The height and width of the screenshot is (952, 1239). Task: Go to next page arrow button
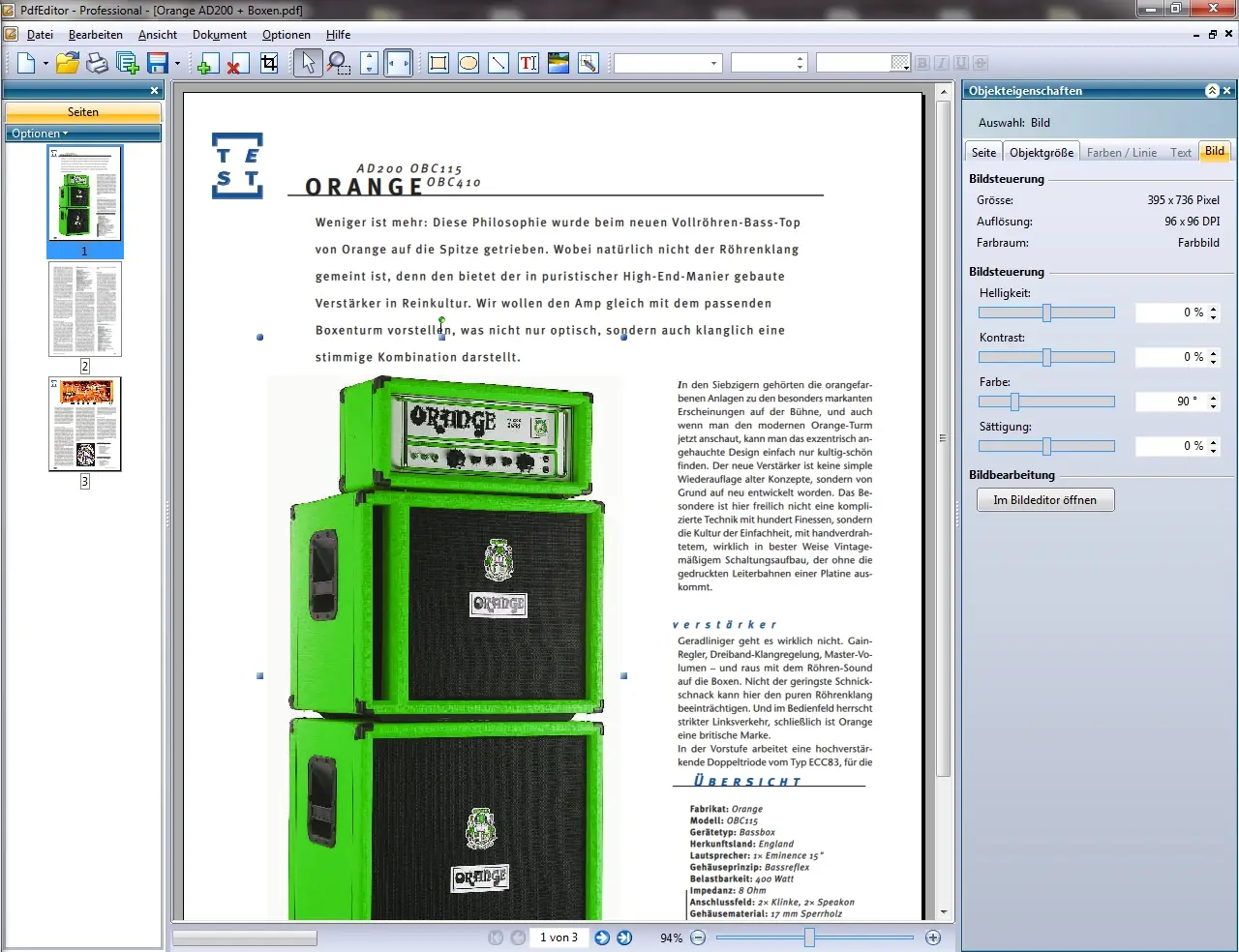click(602, 937)
